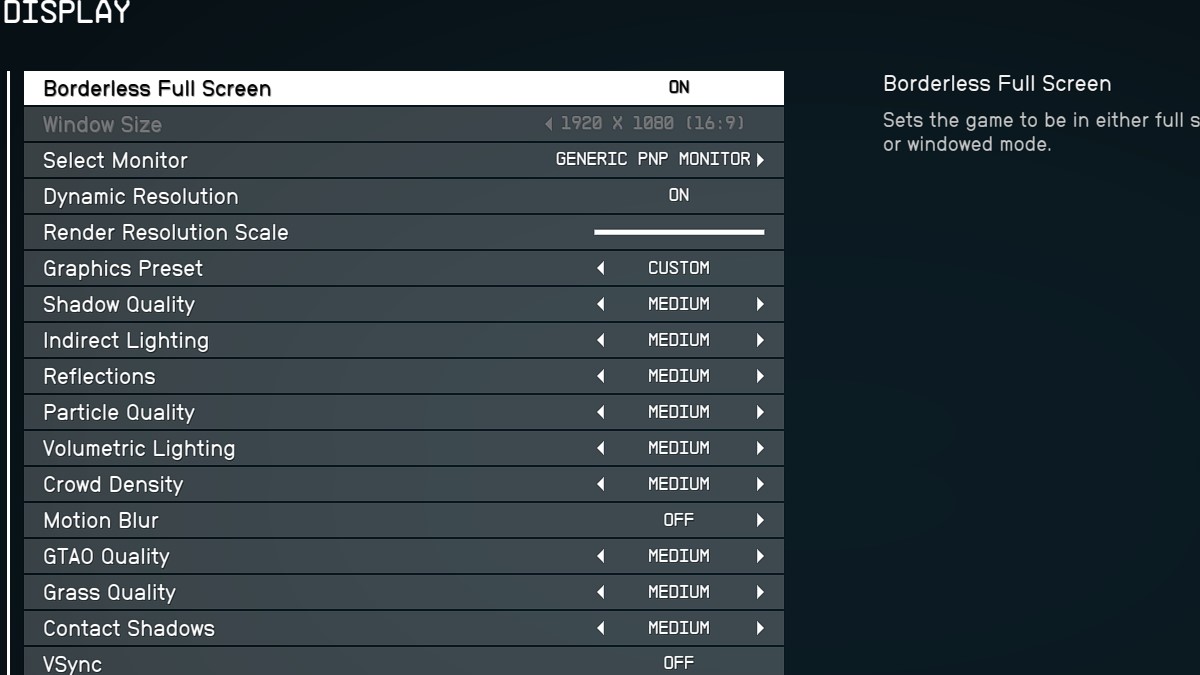Click the left arrow on GTAO Quality

600,556
